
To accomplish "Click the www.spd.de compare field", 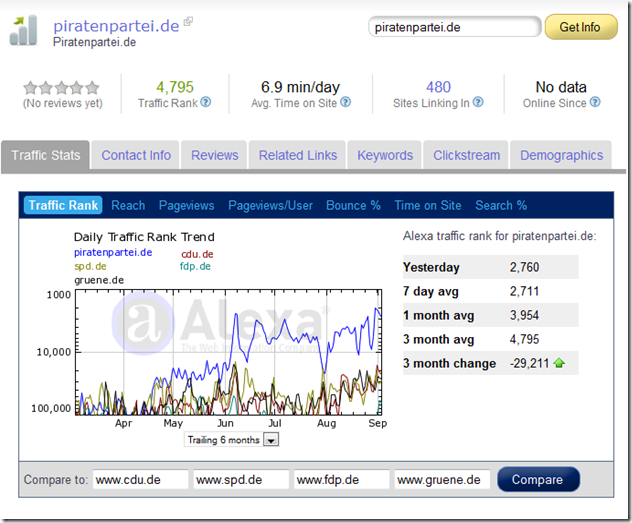I will 241,479.
